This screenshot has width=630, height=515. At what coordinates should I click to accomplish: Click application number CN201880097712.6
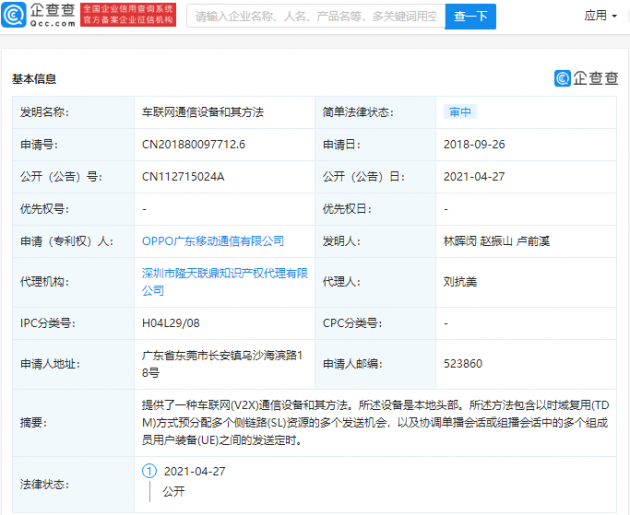pos(194,144)
